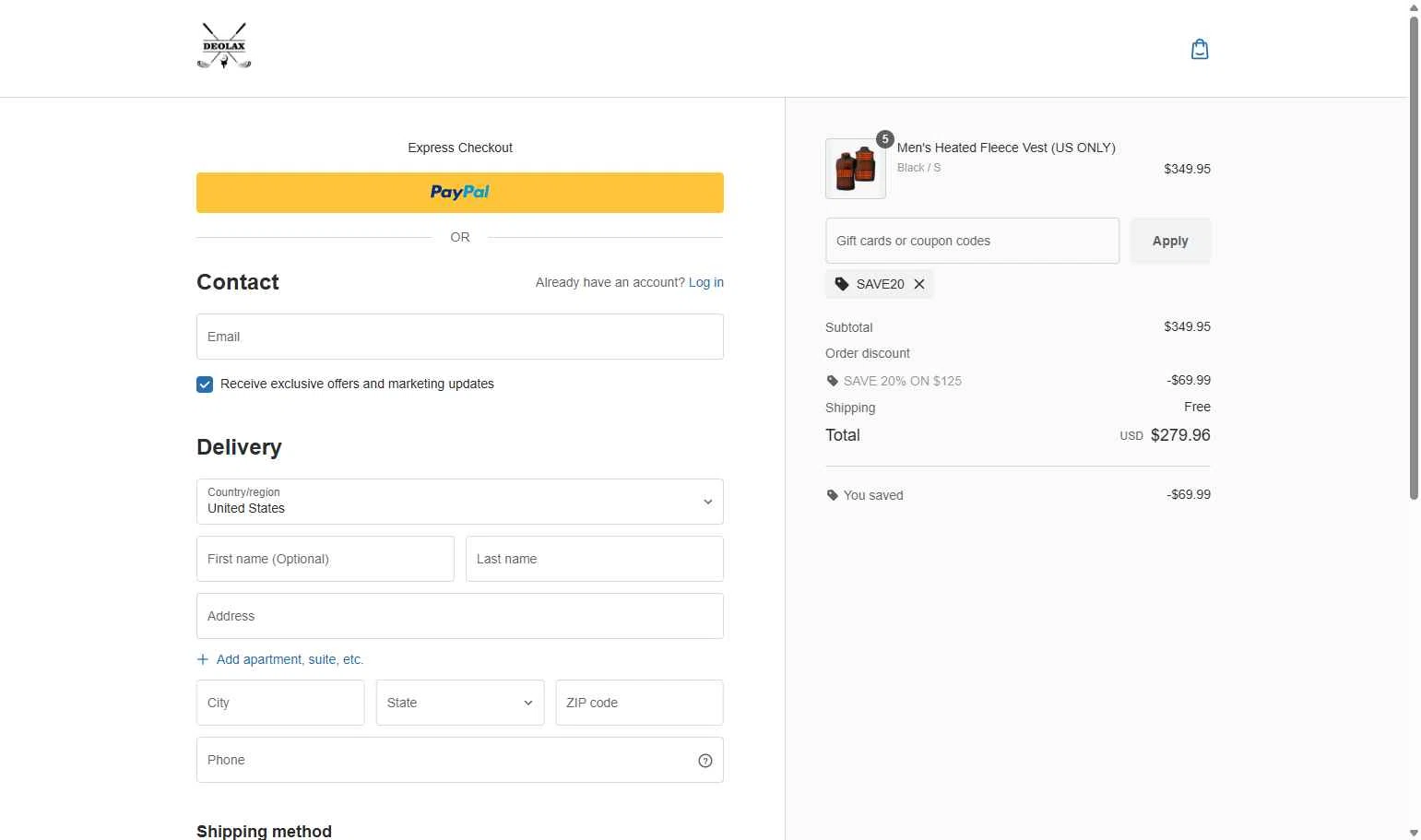Focus the ZIP code field
Viewport: 1421px width, 840px height.
[x=639, y=703]
